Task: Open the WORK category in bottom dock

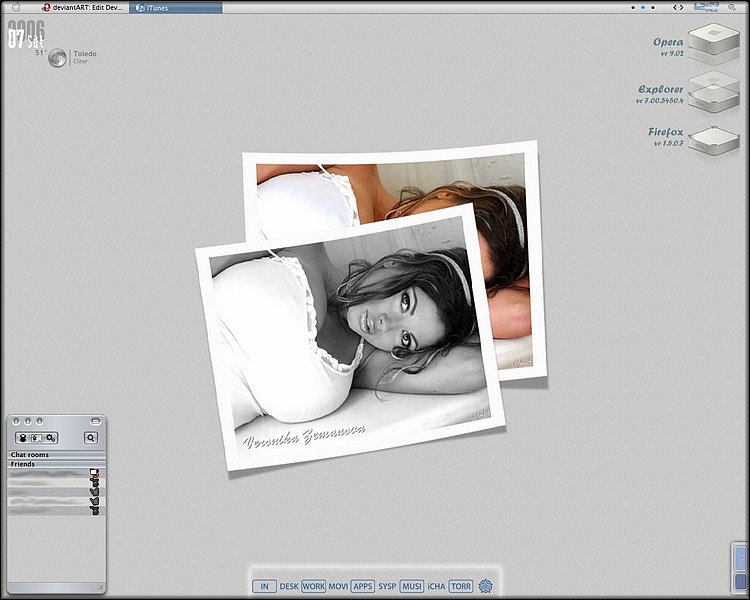Action: tap(313, 587)
